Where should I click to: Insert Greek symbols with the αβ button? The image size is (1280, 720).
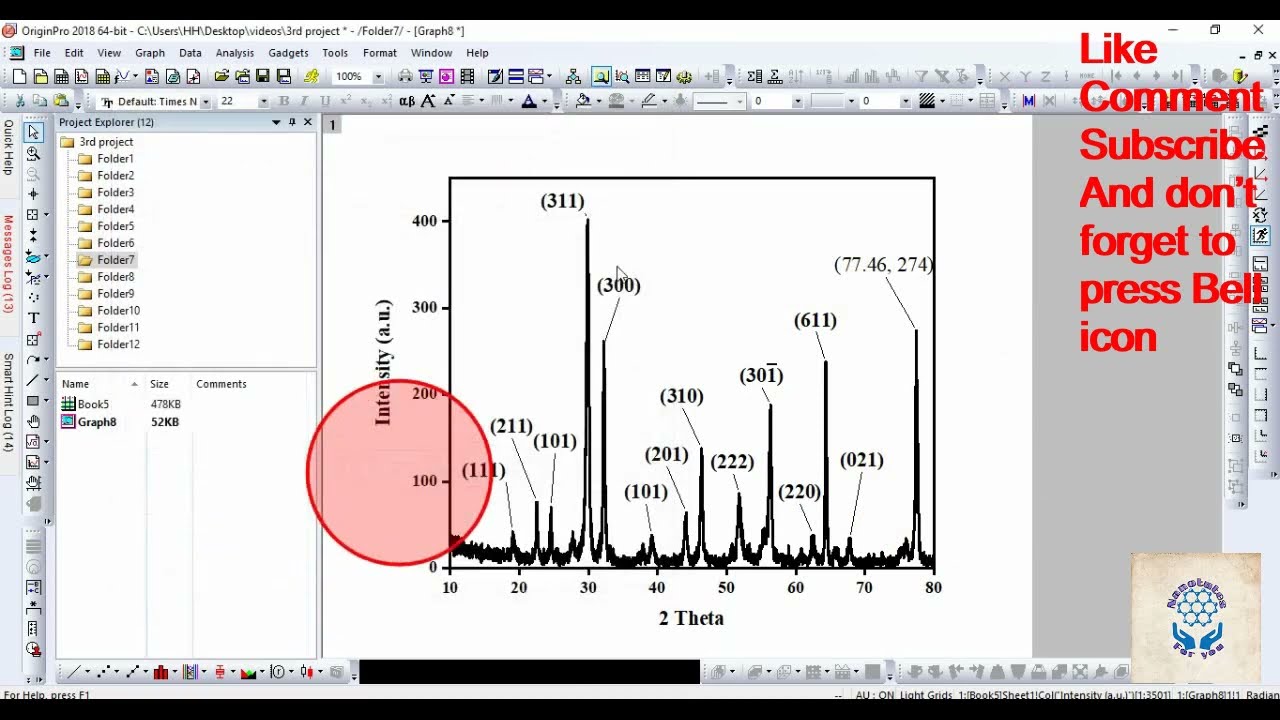(x=407, y=101)
